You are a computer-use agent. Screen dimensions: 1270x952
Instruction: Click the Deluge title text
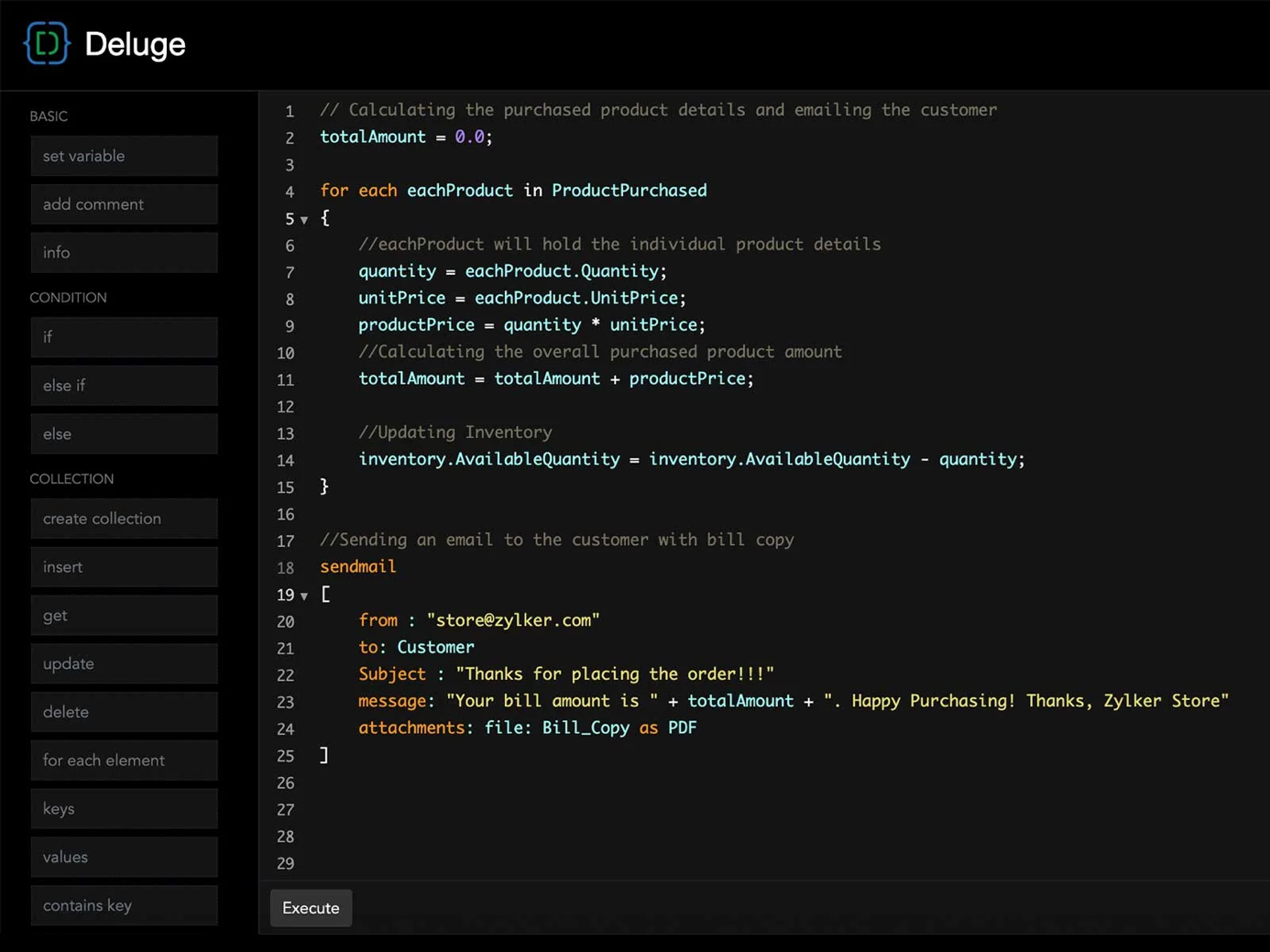pos(135,44)
